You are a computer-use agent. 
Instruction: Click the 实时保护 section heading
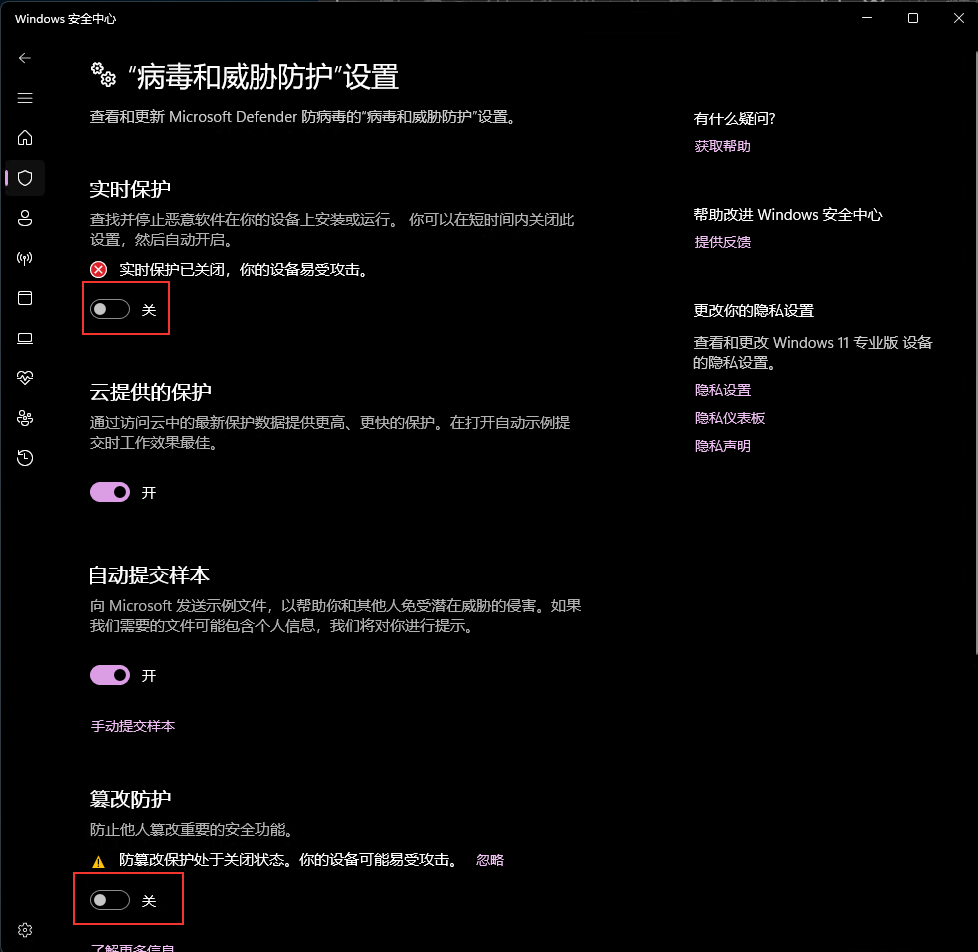[x=130, y=189]
